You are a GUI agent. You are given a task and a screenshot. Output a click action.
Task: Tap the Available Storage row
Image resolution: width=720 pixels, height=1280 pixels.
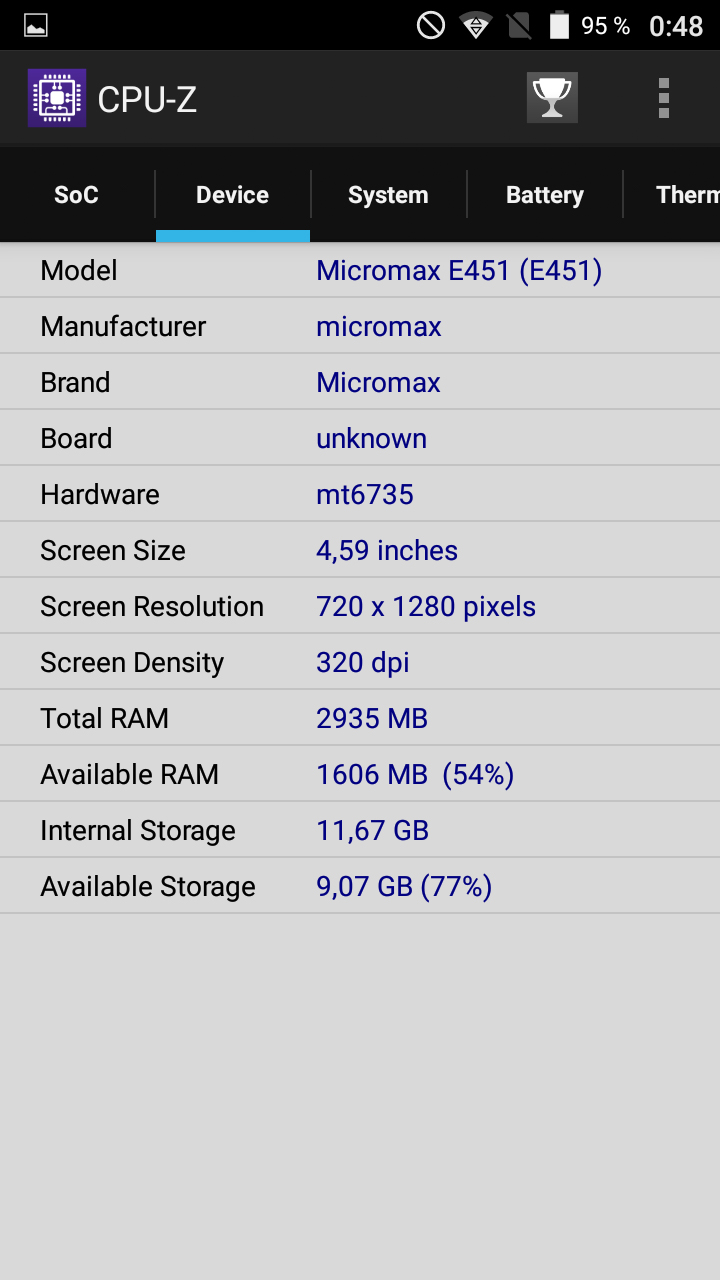click(x=360, y=887)
